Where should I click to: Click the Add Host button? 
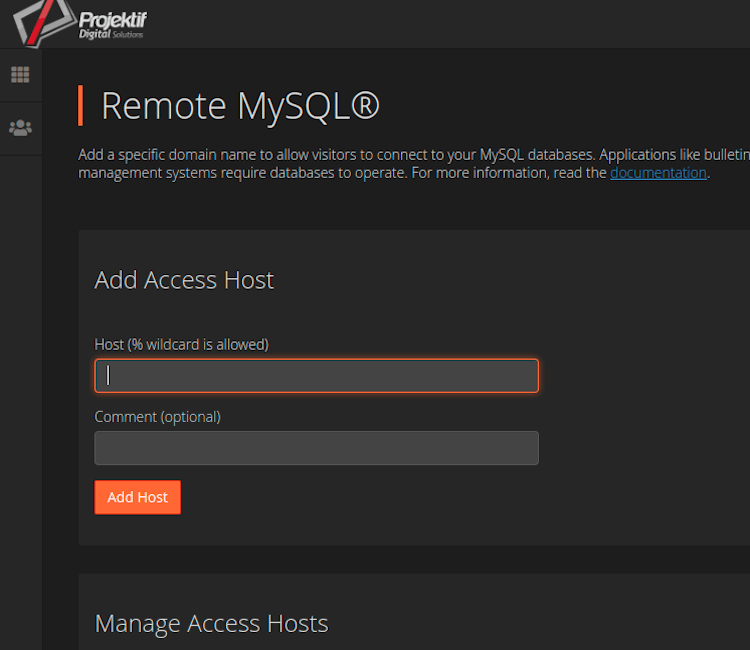(138, 497)
